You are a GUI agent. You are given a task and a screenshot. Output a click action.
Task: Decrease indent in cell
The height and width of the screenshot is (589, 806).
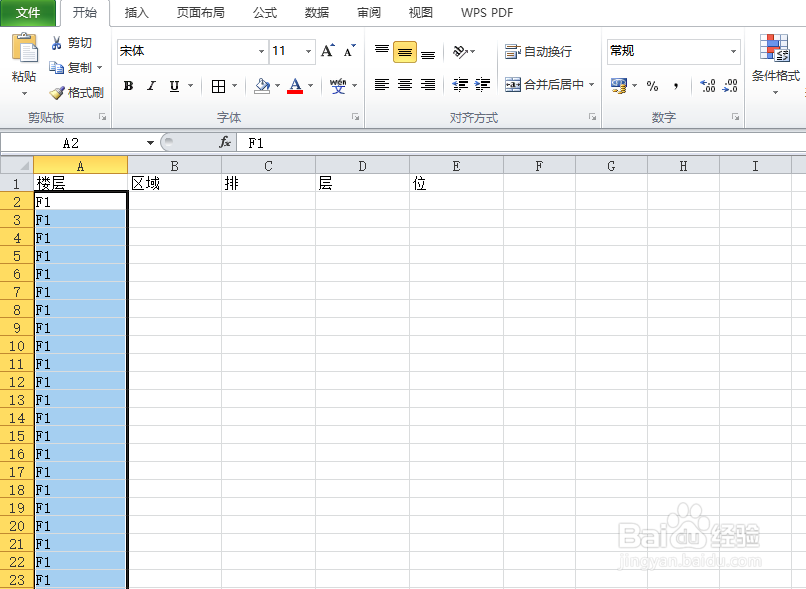pos(460,85)
